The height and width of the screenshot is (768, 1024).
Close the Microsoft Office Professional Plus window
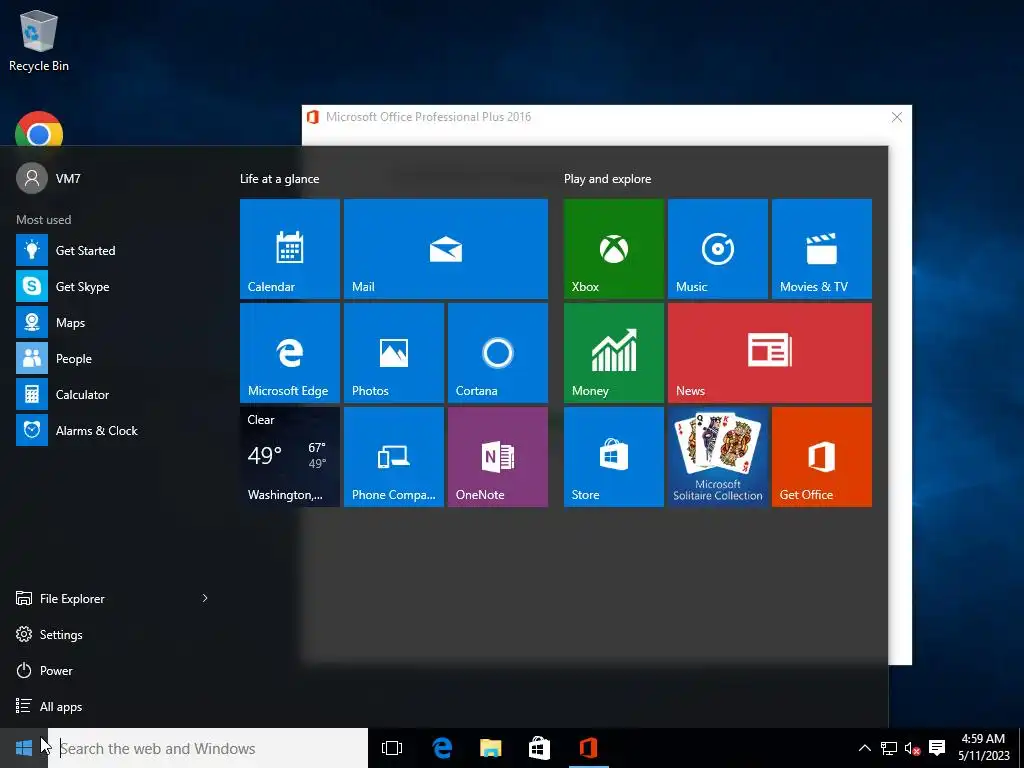(897, 117)
